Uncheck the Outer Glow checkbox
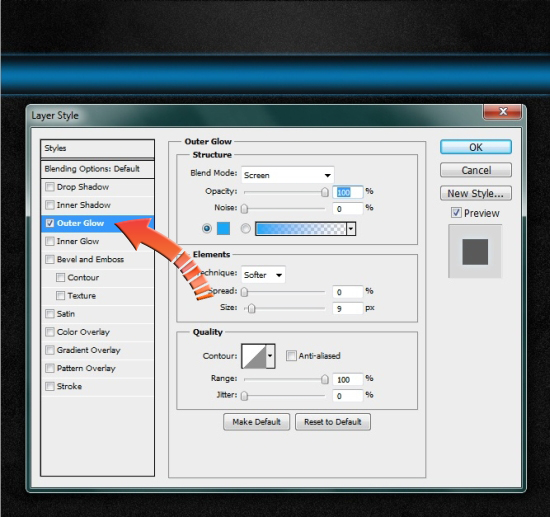550x517 pixels. [x=50, y=223]
